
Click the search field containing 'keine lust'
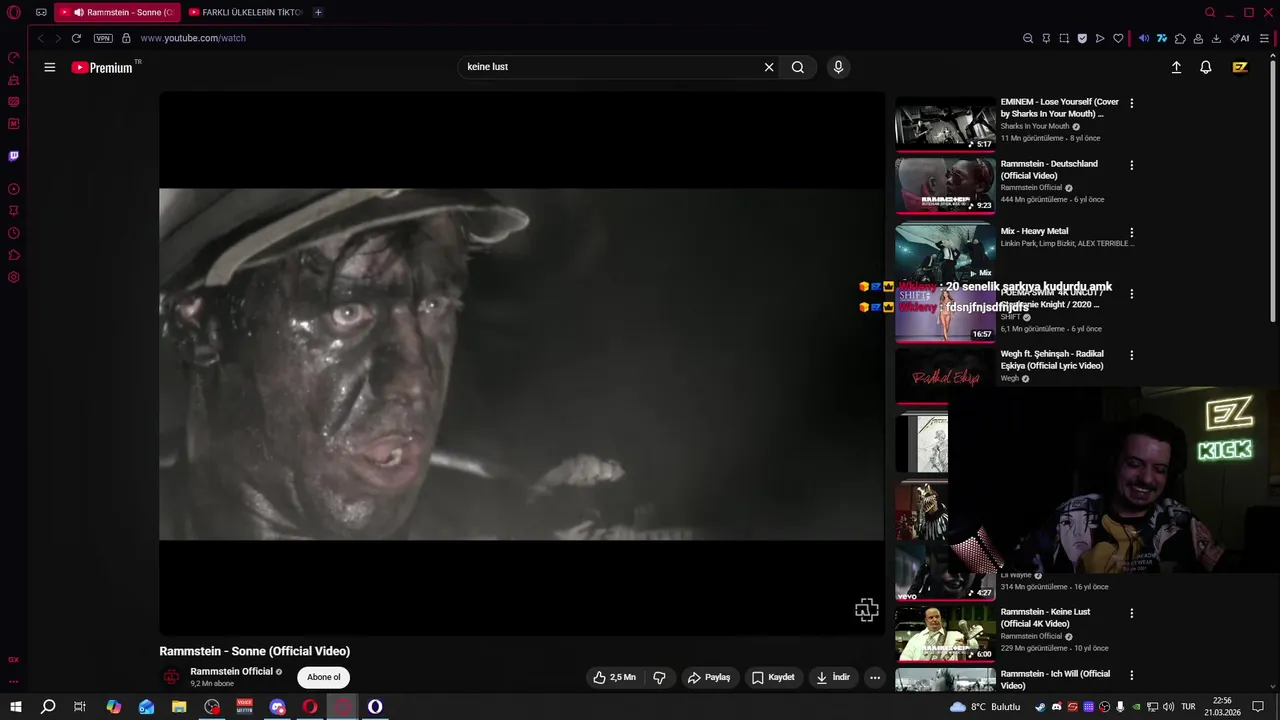click(x=610, y=67)
